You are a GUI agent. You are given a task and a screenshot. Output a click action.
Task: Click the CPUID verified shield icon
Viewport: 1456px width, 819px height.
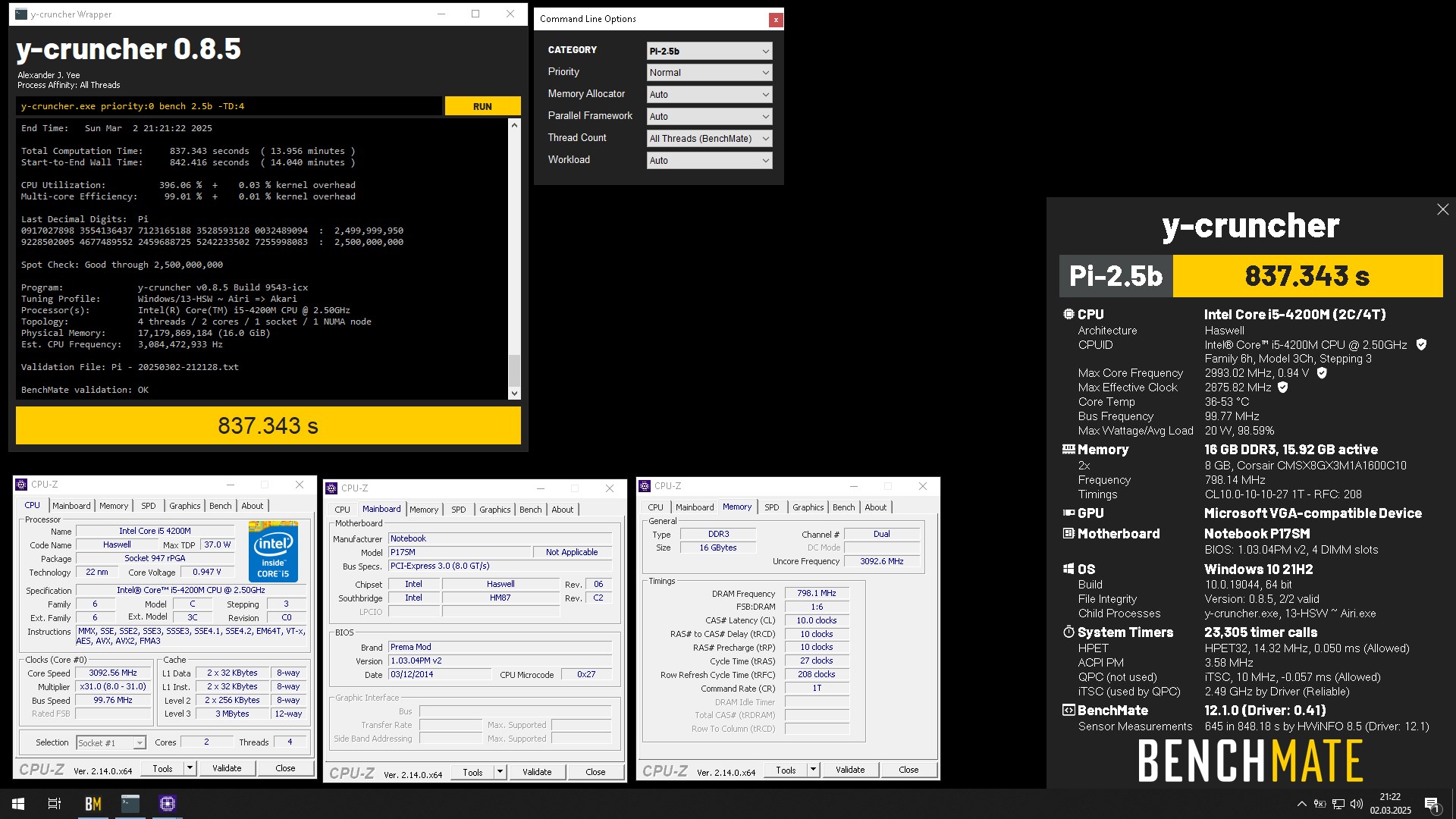[x=1421, y=344]
